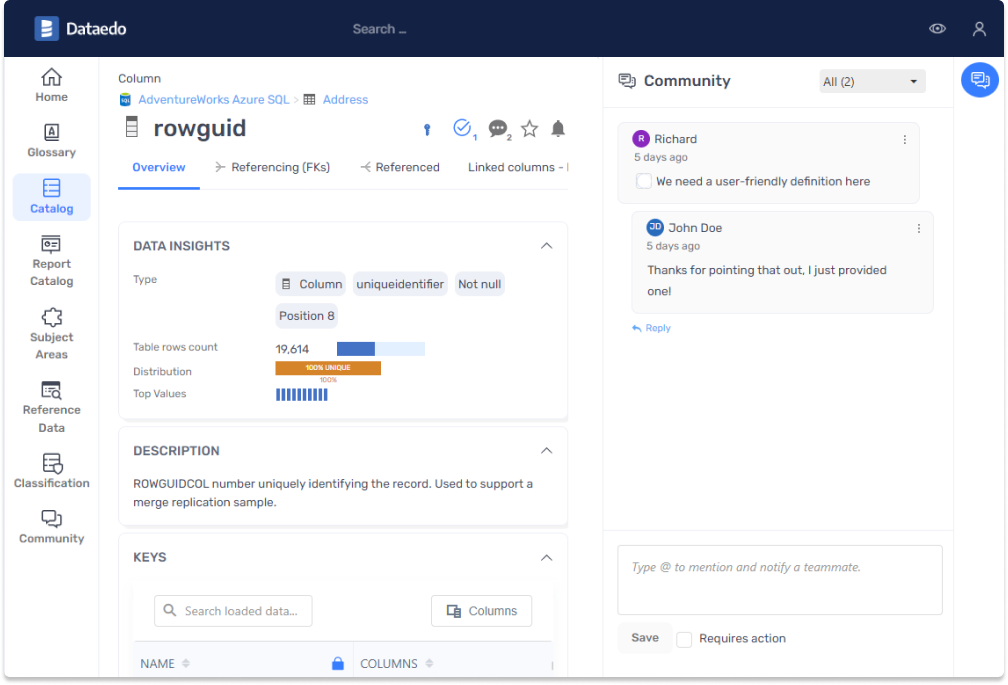Reply to John Doe's comment

pyautogui.click(x=651, y=328)
